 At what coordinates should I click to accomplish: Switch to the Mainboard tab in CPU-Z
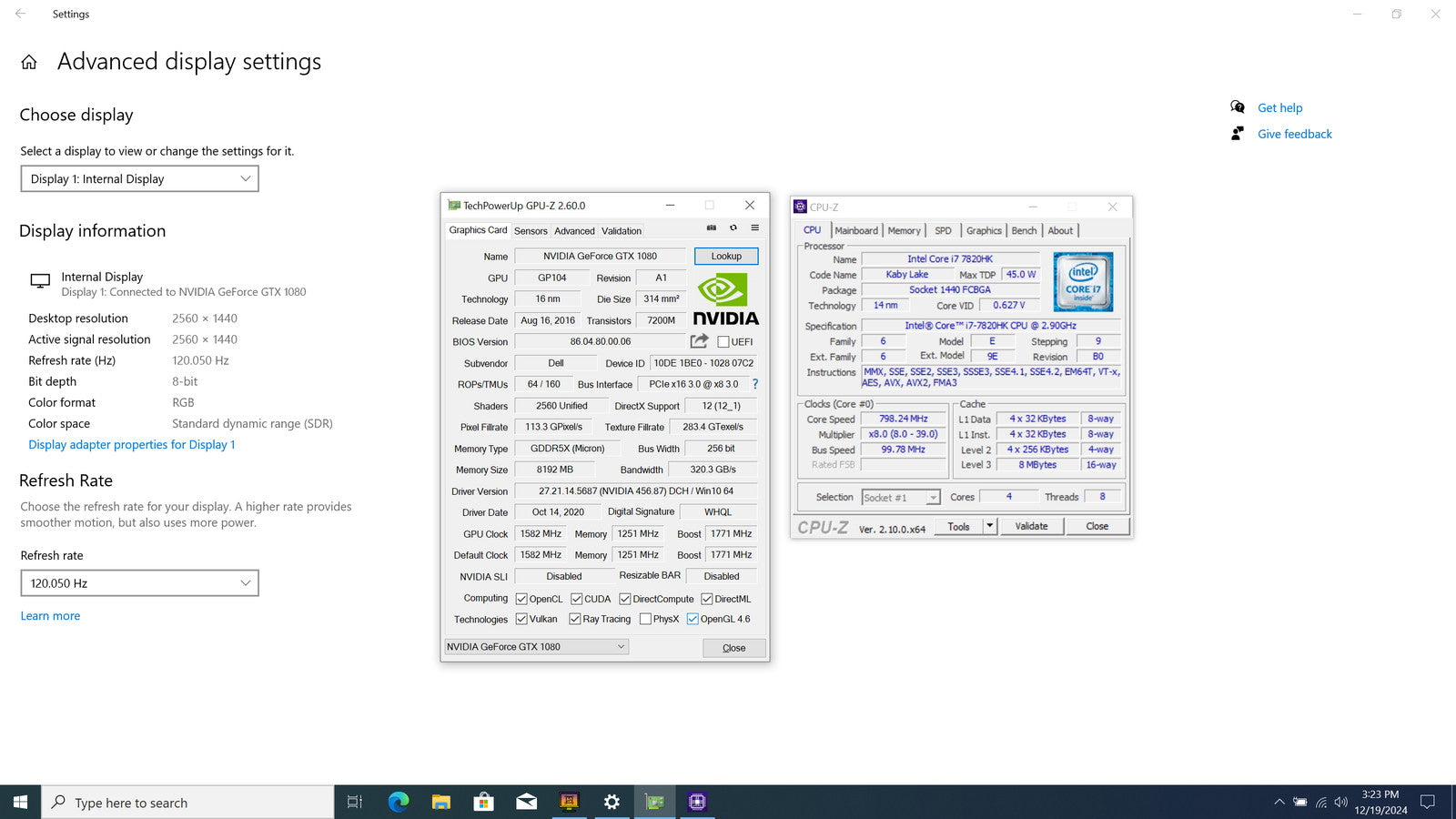(856, 231)
